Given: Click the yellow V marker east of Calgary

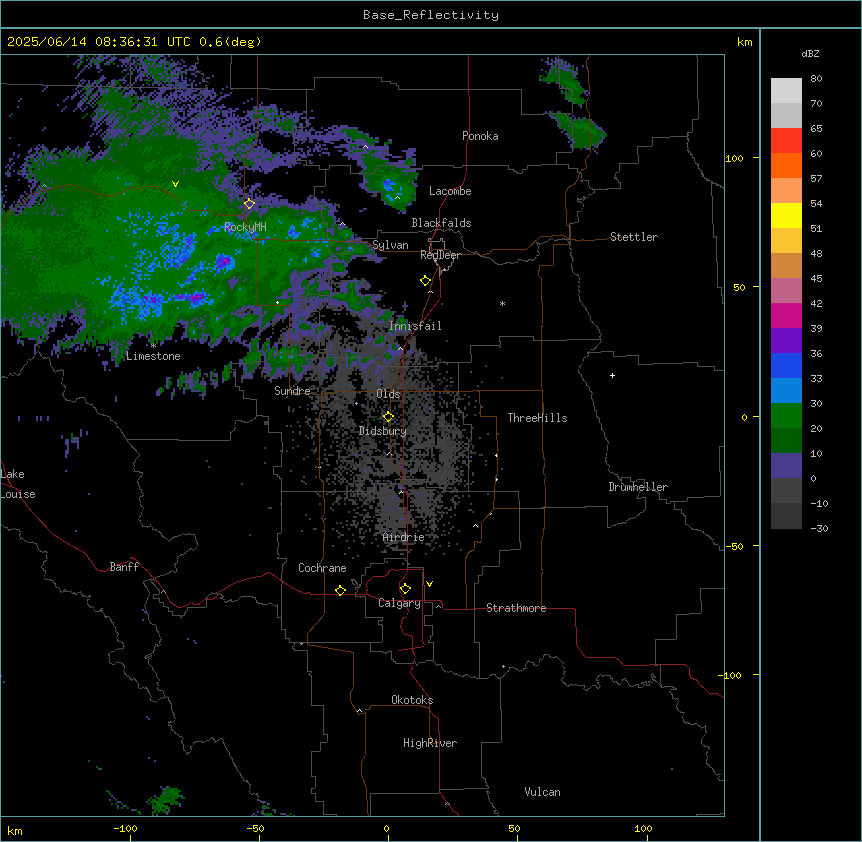Looking at the screenshot, I should pyautogui.click(x=429, y=584).
